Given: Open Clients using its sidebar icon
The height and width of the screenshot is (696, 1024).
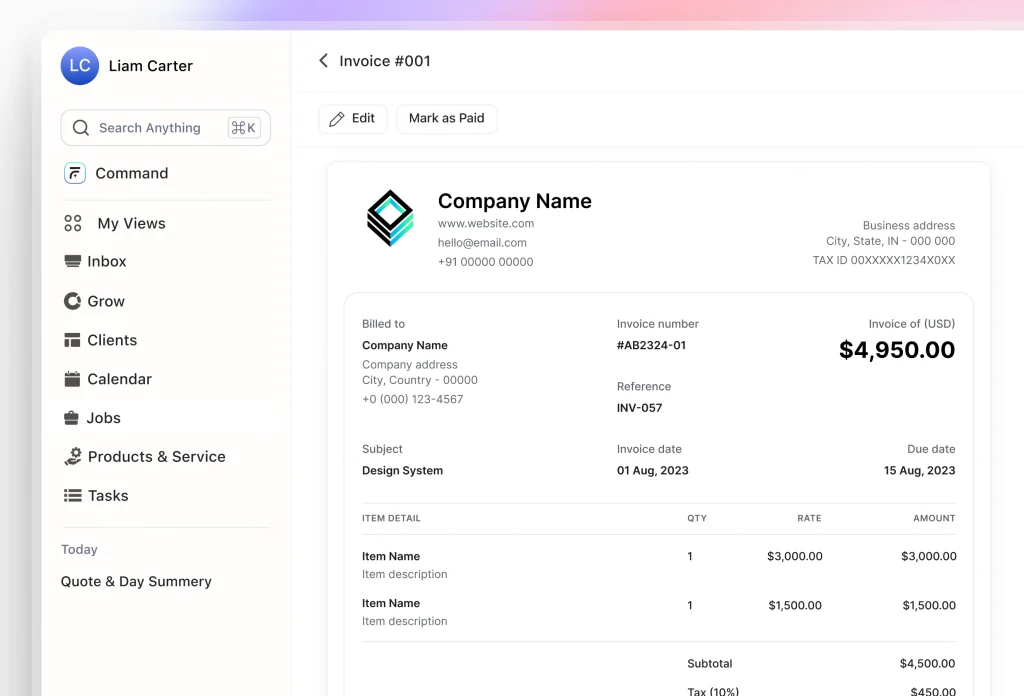Looking at the screenshot, I should click(x=72, y=340).
